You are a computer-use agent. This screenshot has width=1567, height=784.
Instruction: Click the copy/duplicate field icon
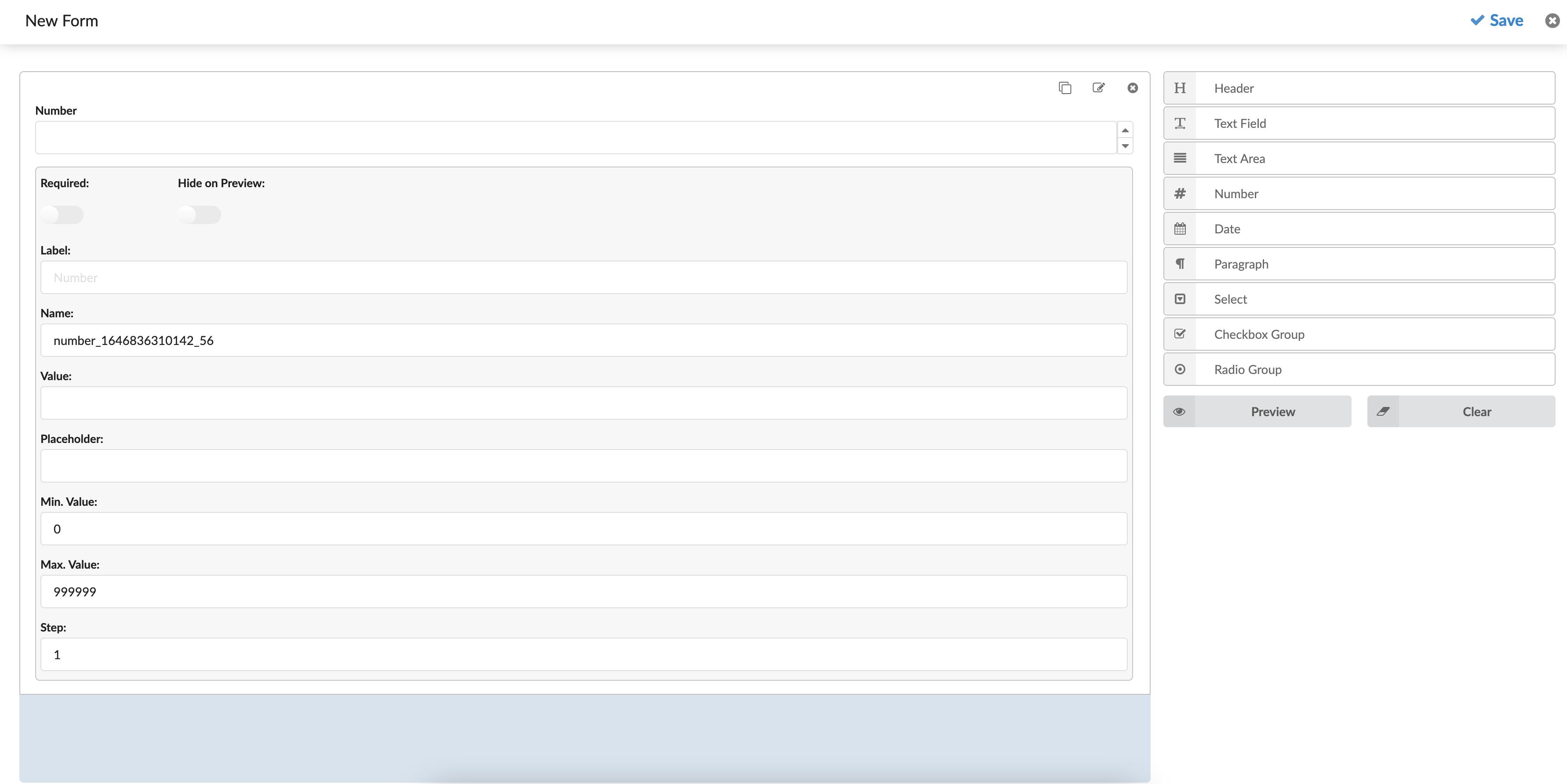(x=1064, y=88)
